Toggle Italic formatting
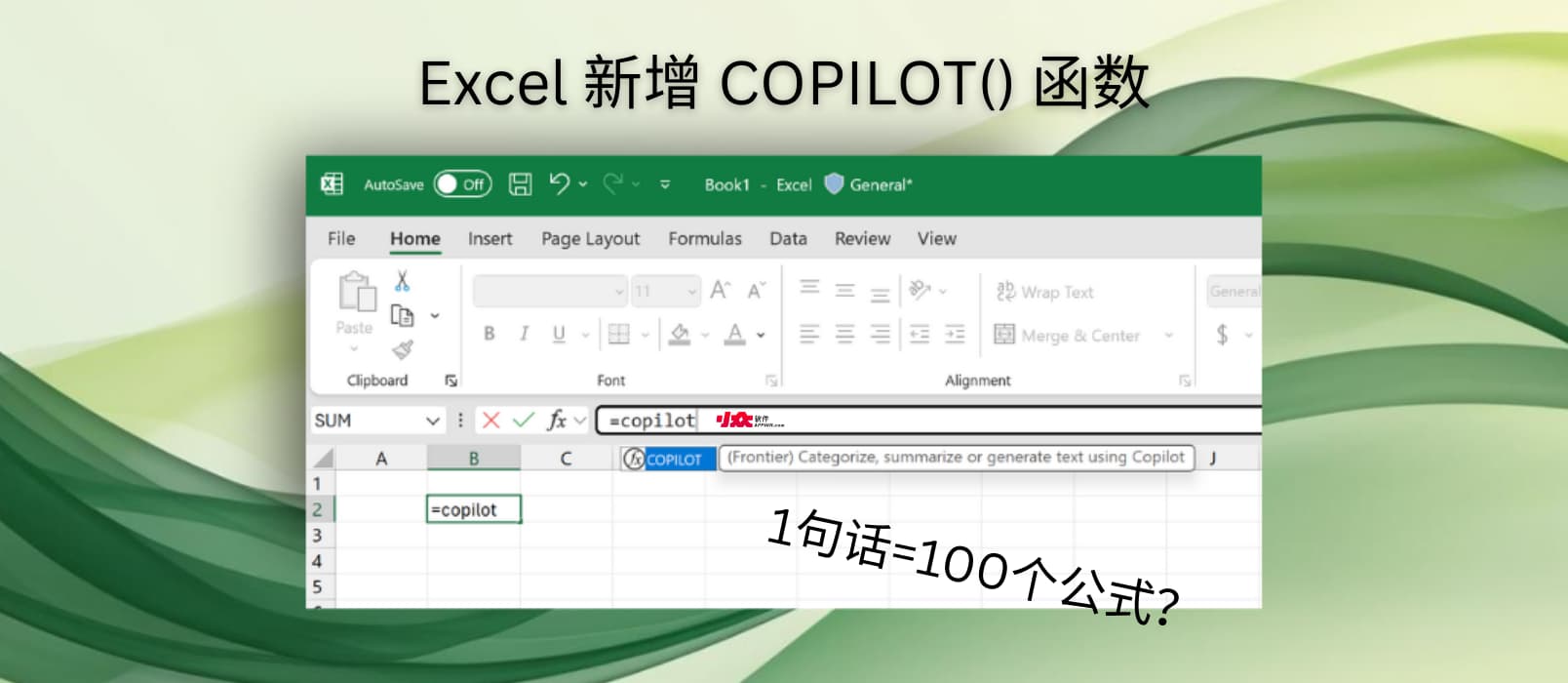 point(524,334)
